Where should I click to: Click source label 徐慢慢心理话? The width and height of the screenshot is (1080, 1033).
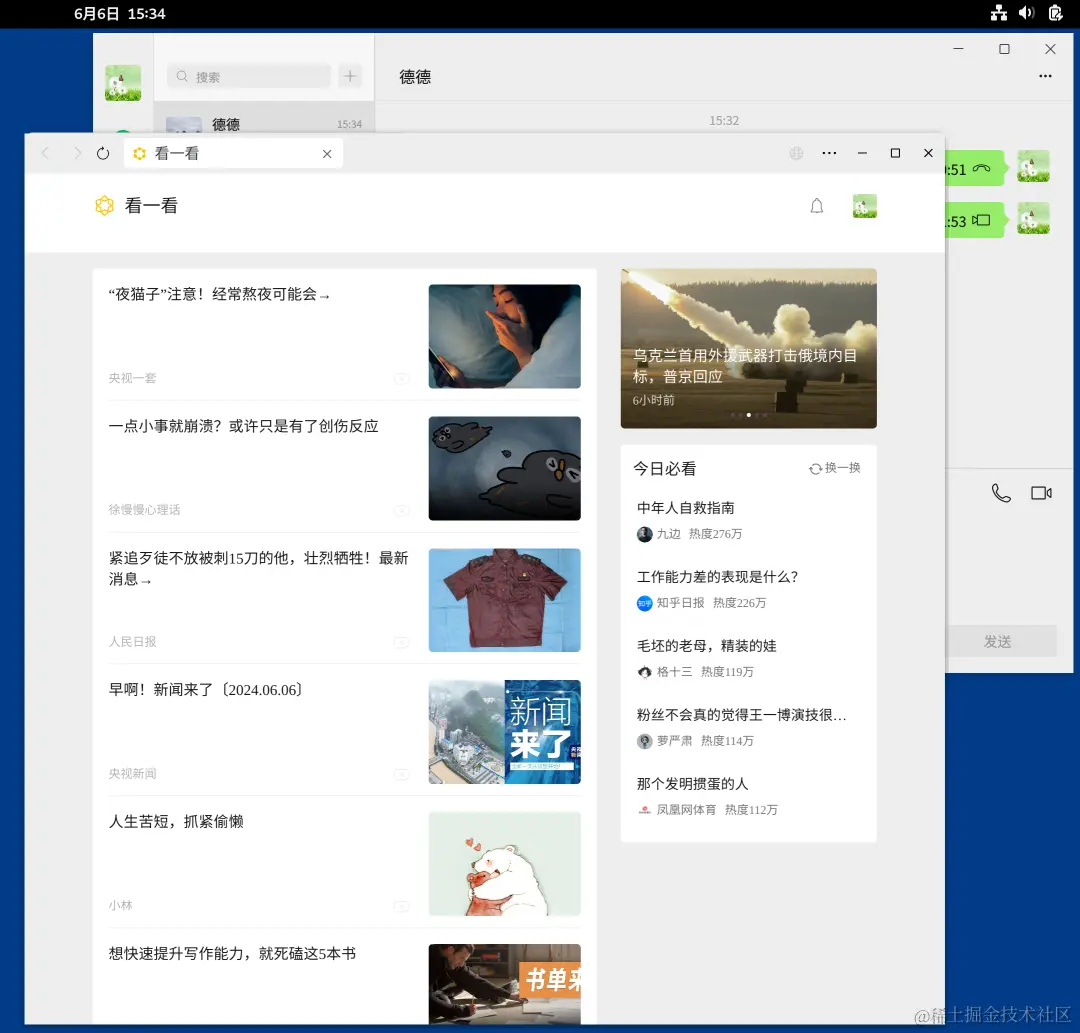(145, 510)
